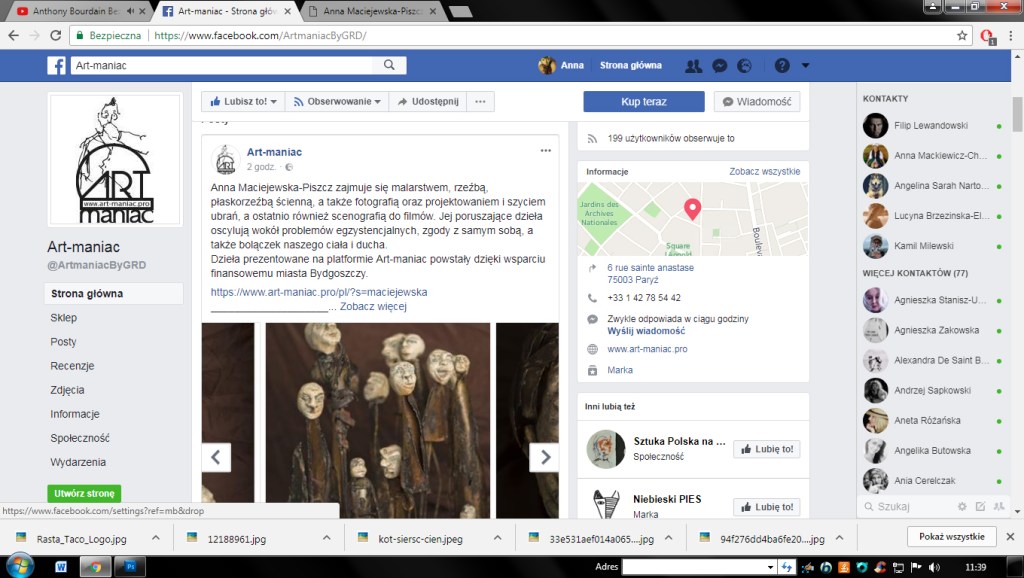
Task: Like the Sztuka Polska na... page
Action: 766,449
